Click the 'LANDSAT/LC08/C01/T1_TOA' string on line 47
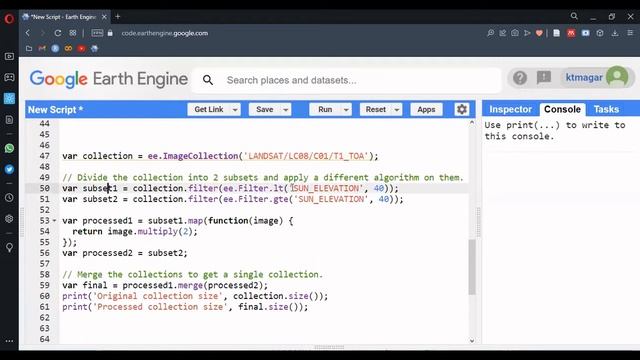 point(306,156)
